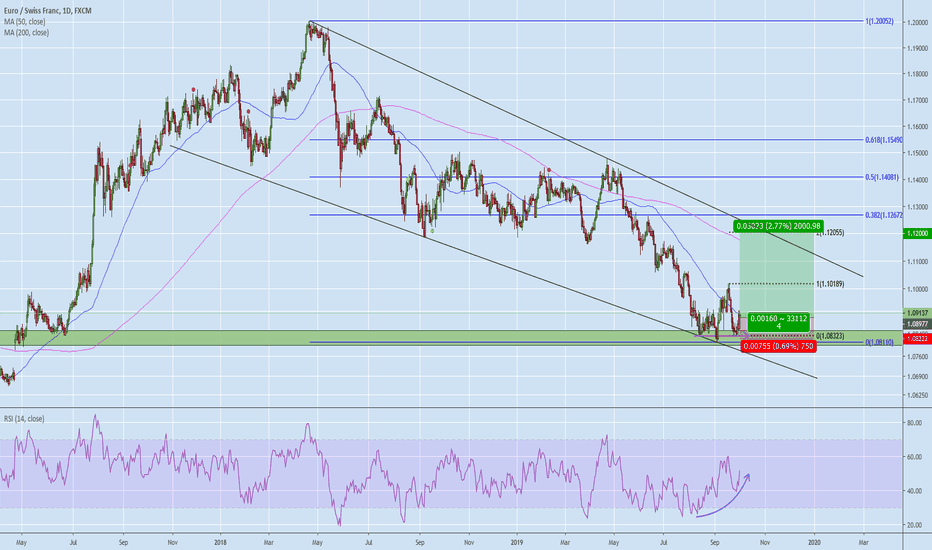The height and width of the screenshot is (550, 932).
Task: Select the green circle marker below September 2018 low
Action: point(432,231)
